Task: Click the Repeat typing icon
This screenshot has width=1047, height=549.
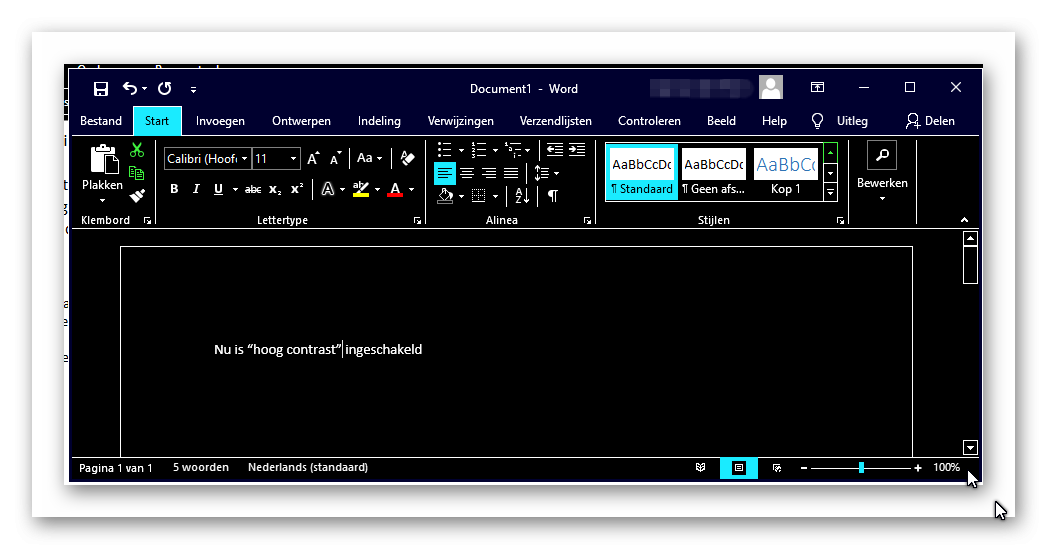Action: click(x=164, y=88)
